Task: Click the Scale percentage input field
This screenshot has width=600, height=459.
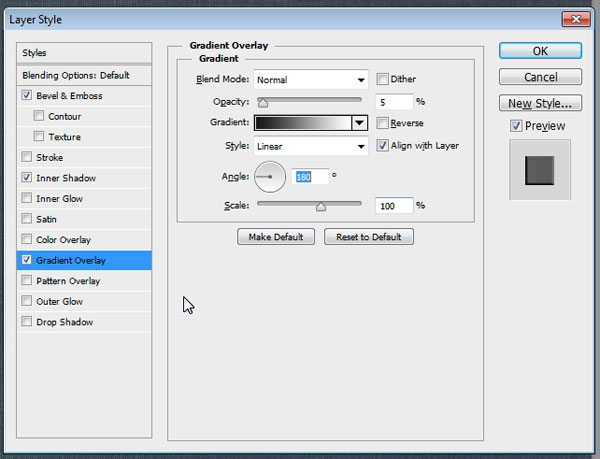Action: pyautogui.click(x=394, y=205)
